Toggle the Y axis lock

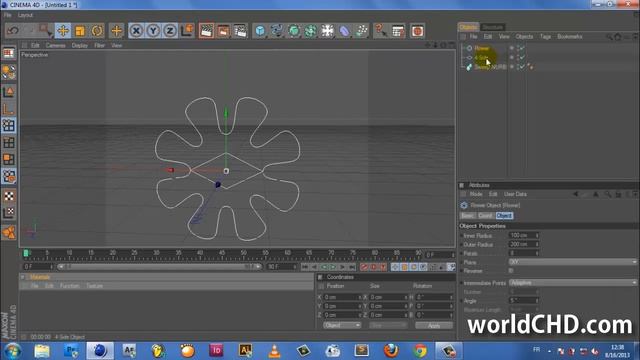153,31
